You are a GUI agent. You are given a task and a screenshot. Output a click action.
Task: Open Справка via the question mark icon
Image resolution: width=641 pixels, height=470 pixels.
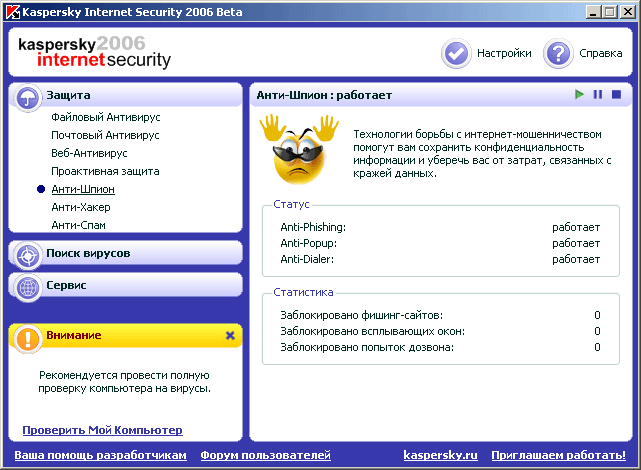(x=558, y=54)
